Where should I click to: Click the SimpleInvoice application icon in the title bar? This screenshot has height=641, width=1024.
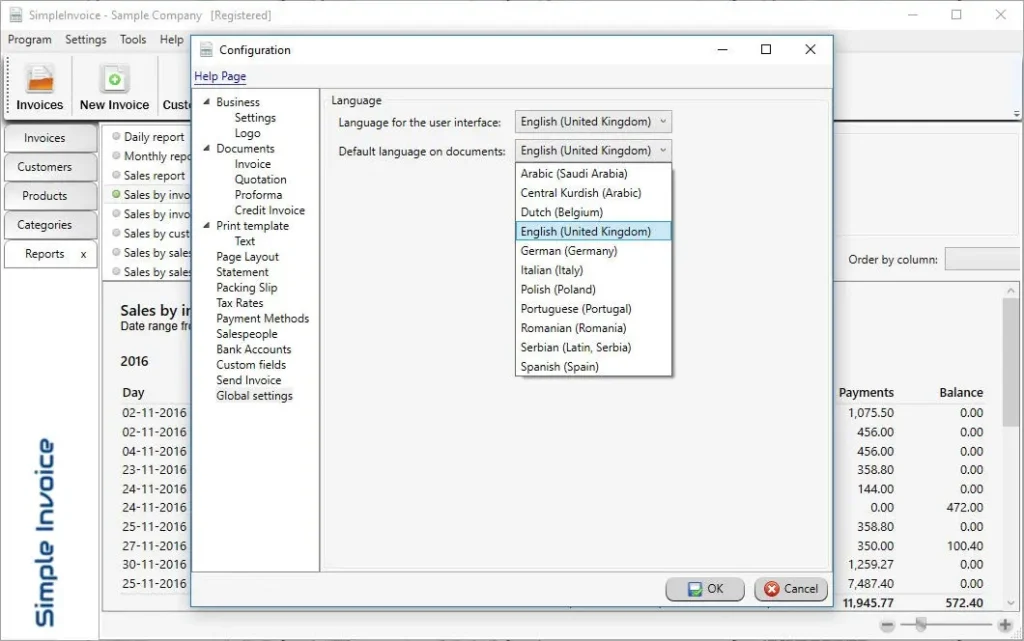[x=14, y=15]
